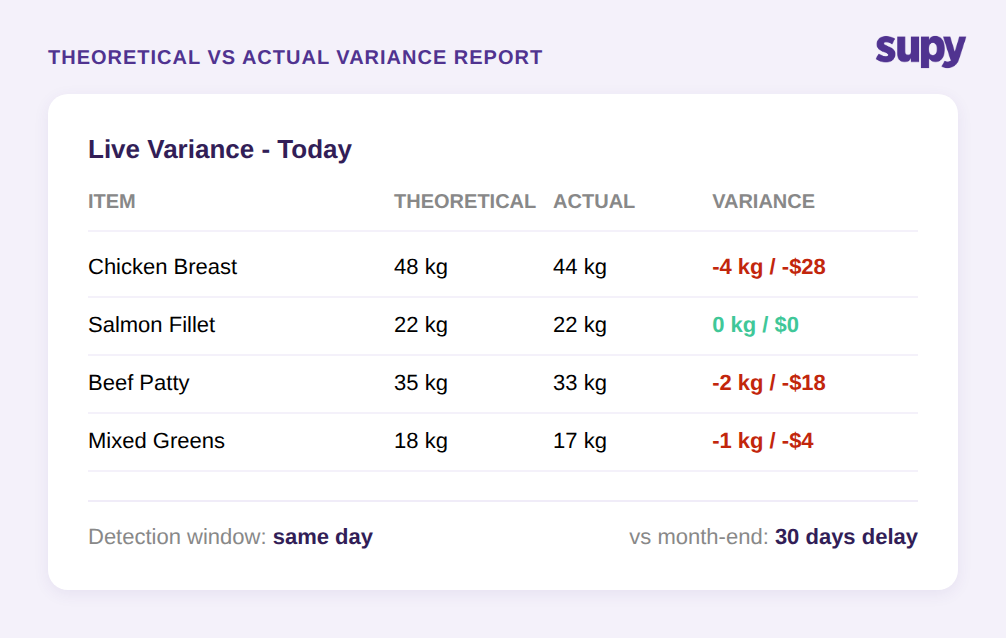This screenshot has width=1006, height=638.
Task: Click the supy logo
Action: (921, 51)
